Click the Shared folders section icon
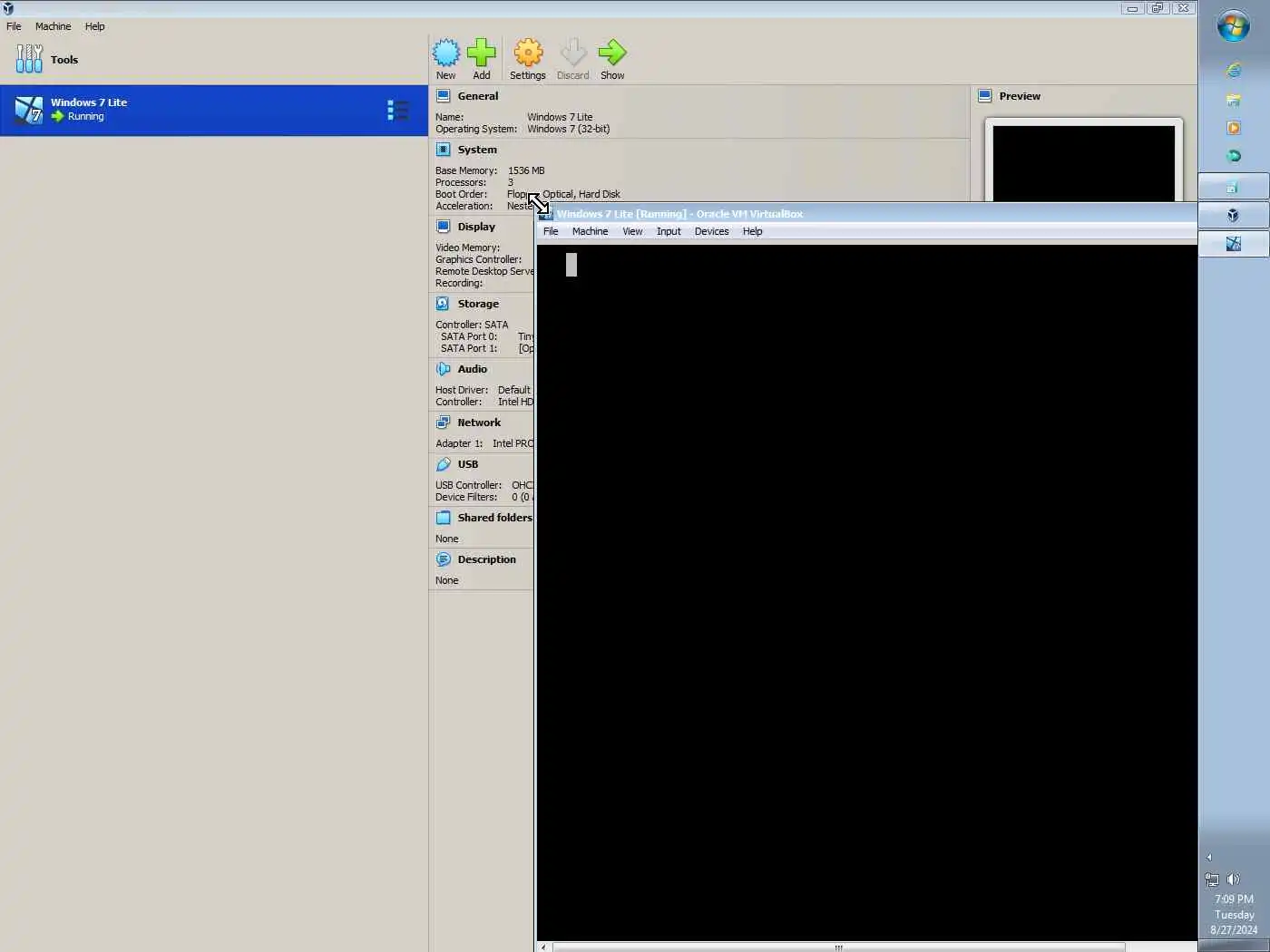Viewport: 1270px width, 952px height. tap(443, 517)
